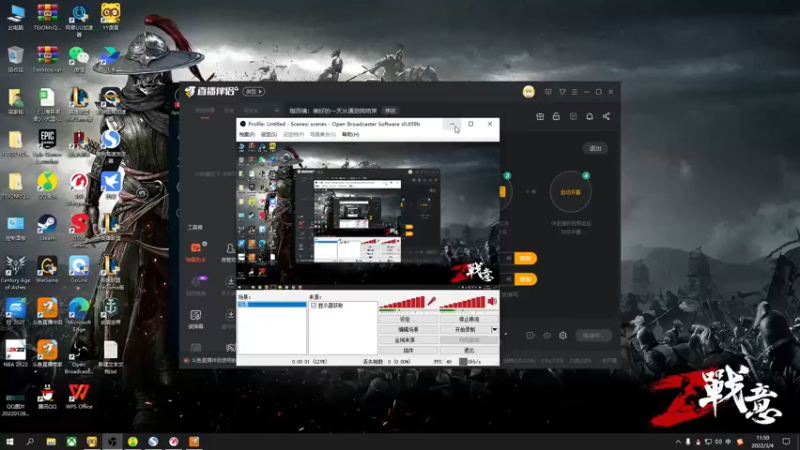The width and height of the screenshot is (800, 450).
Task: Open the Century Age of Ashes shortcut
Action: coord(15,273)
